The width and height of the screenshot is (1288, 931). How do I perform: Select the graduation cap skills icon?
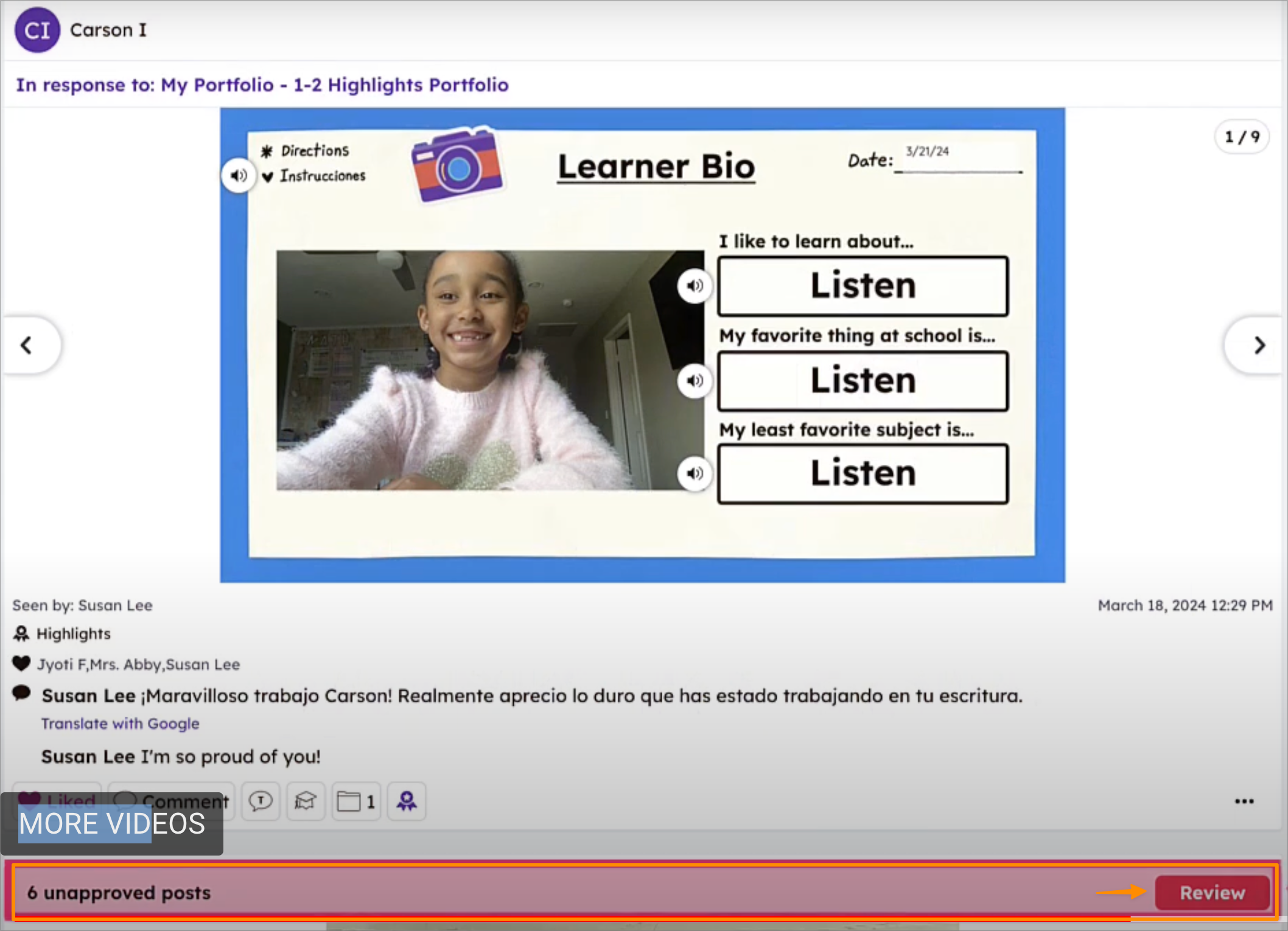(306, 801)
